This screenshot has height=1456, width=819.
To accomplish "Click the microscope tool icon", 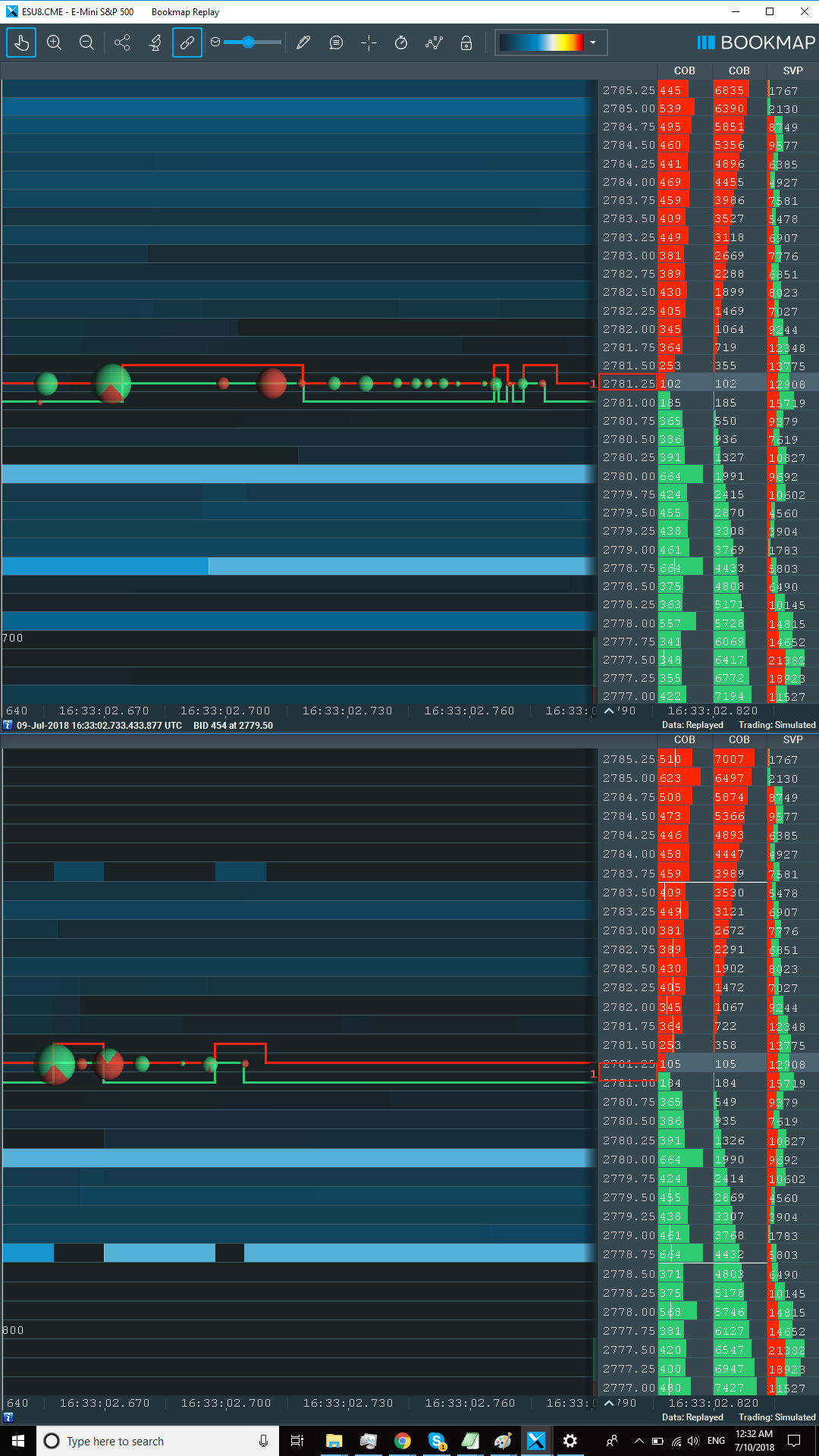I will pyautogui.click(x=155, y=42).
